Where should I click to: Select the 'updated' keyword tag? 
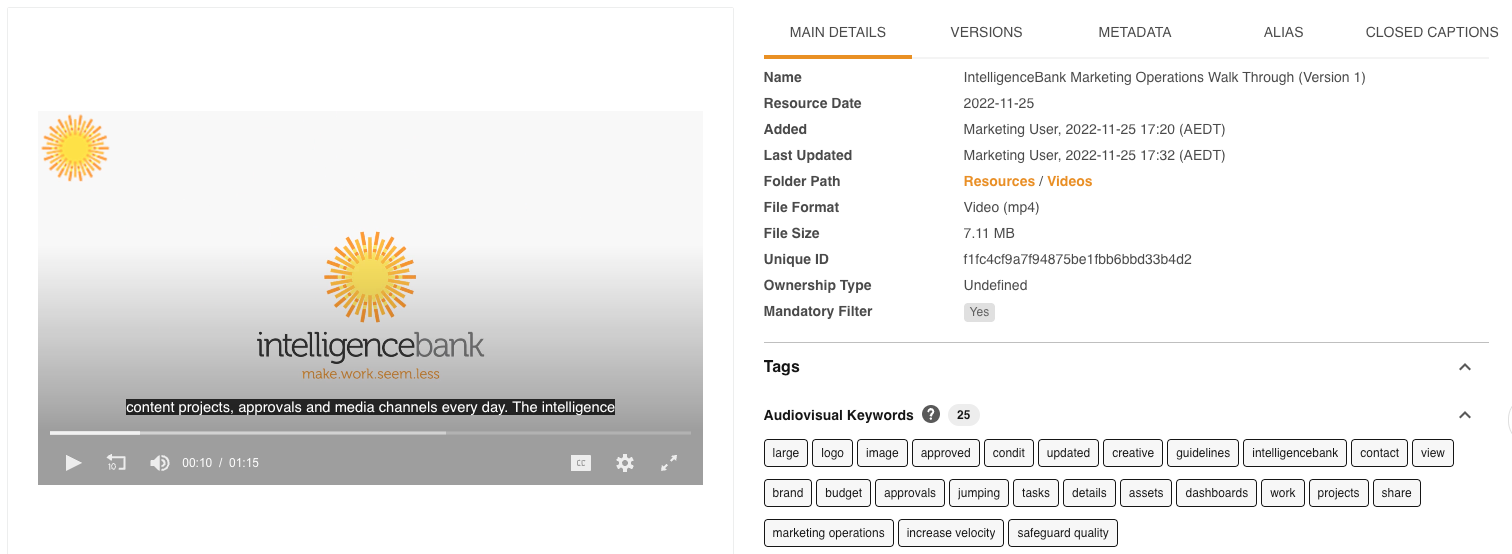pos(1068,453)
